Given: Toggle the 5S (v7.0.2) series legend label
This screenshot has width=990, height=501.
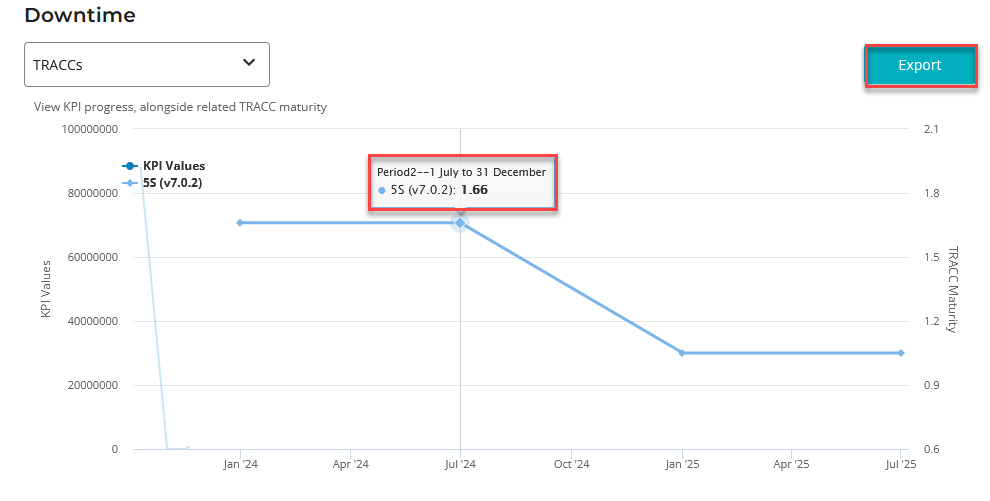Looking at the screenshot, I should [x=173, y=183].
